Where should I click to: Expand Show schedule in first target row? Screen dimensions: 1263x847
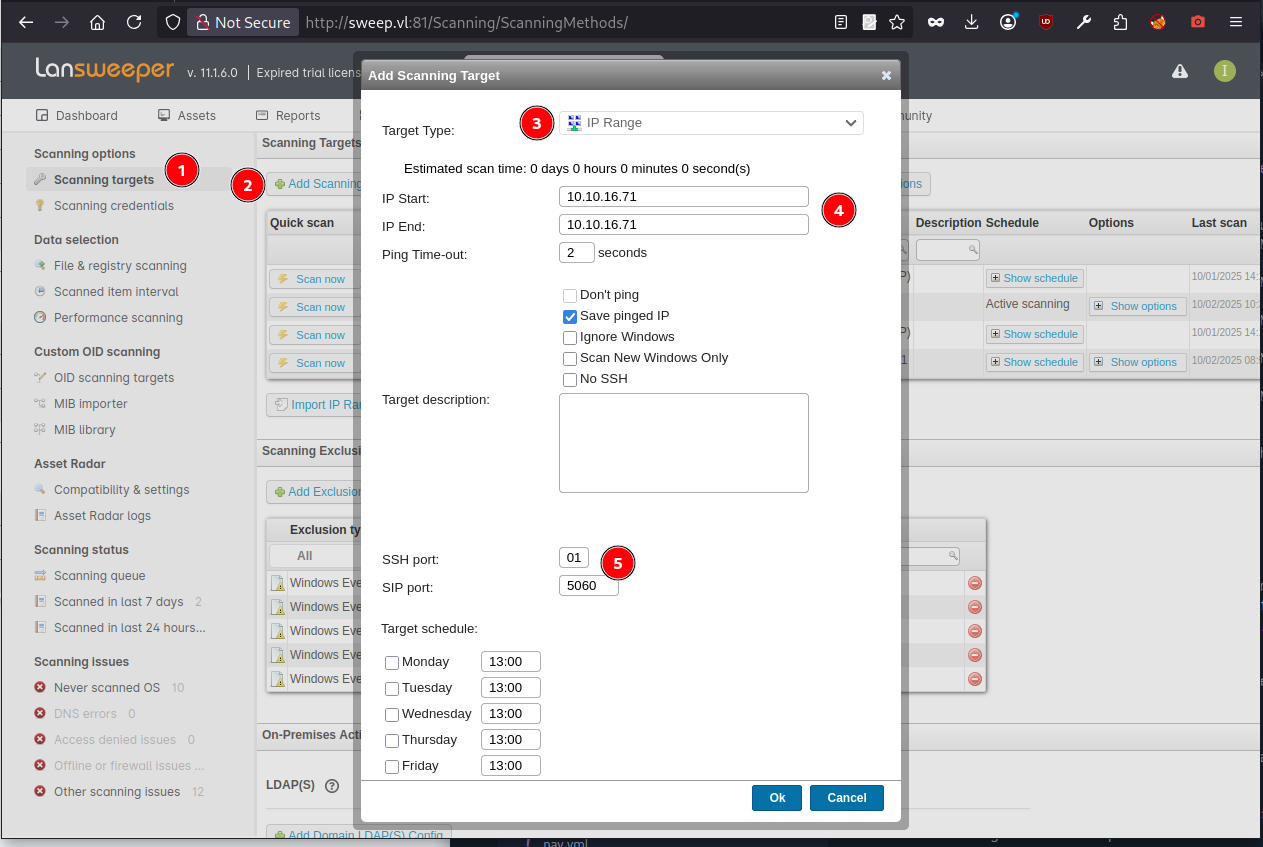point(1034,278)
